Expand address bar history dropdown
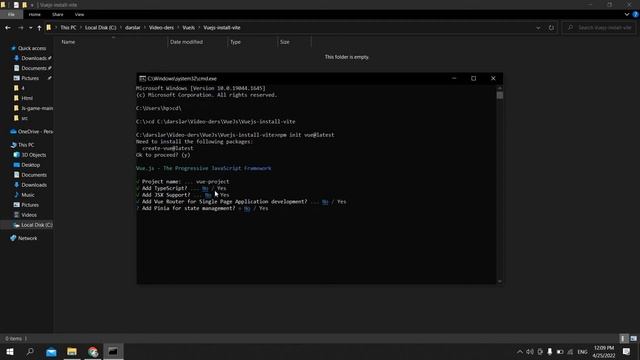Screen dimensions: 640x360 tap(538, 28)
